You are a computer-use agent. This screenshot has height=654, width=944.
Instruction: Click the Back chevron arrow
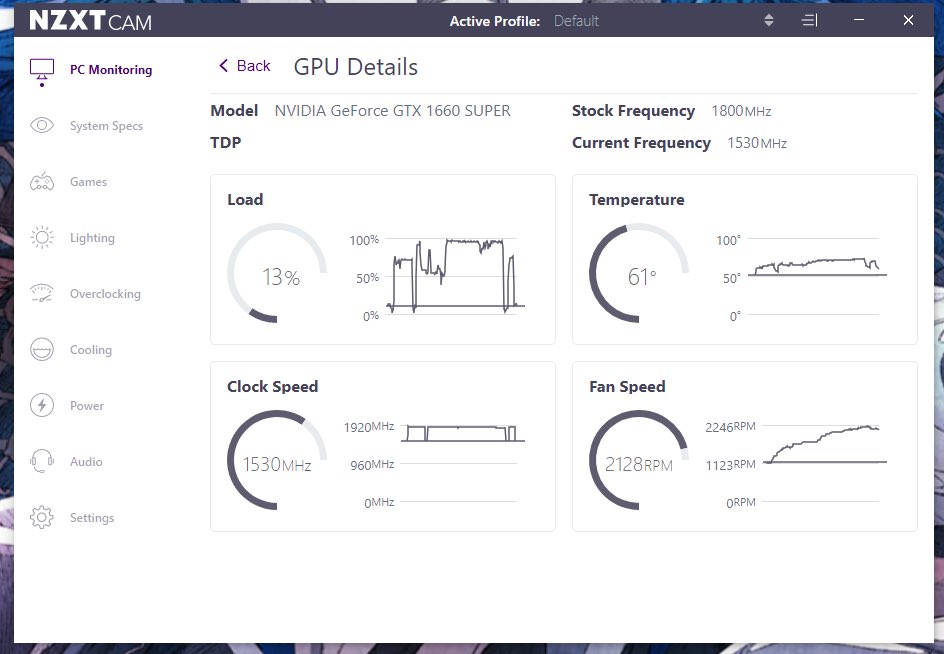(223, 66)
